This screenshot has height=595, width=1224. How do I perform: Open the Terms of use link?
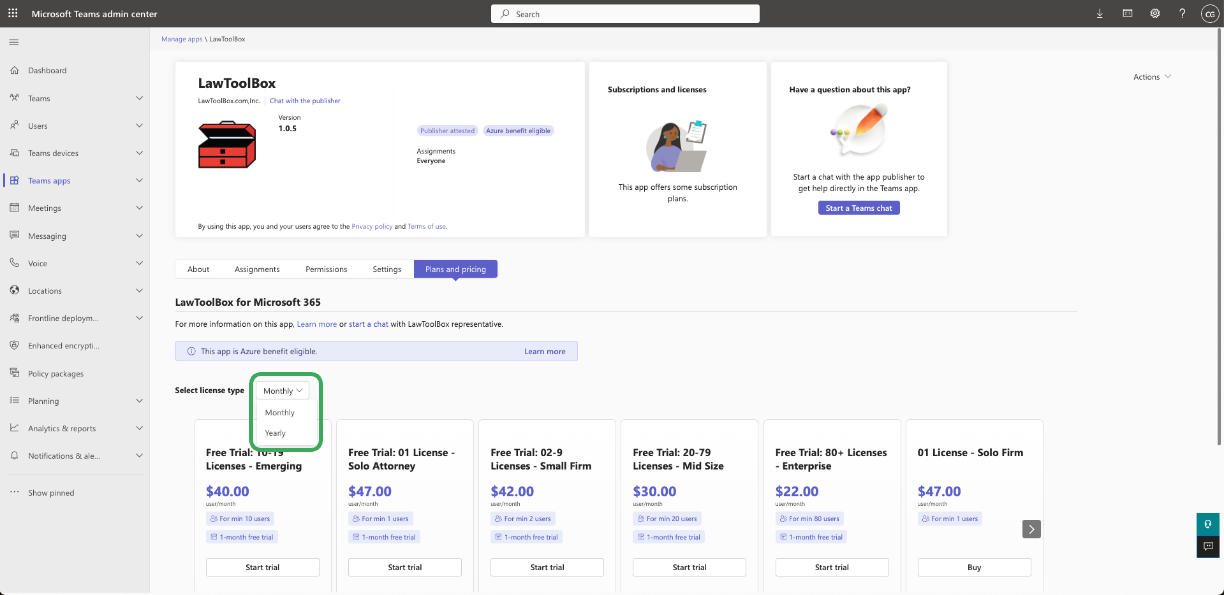click(x=427, y=227)
